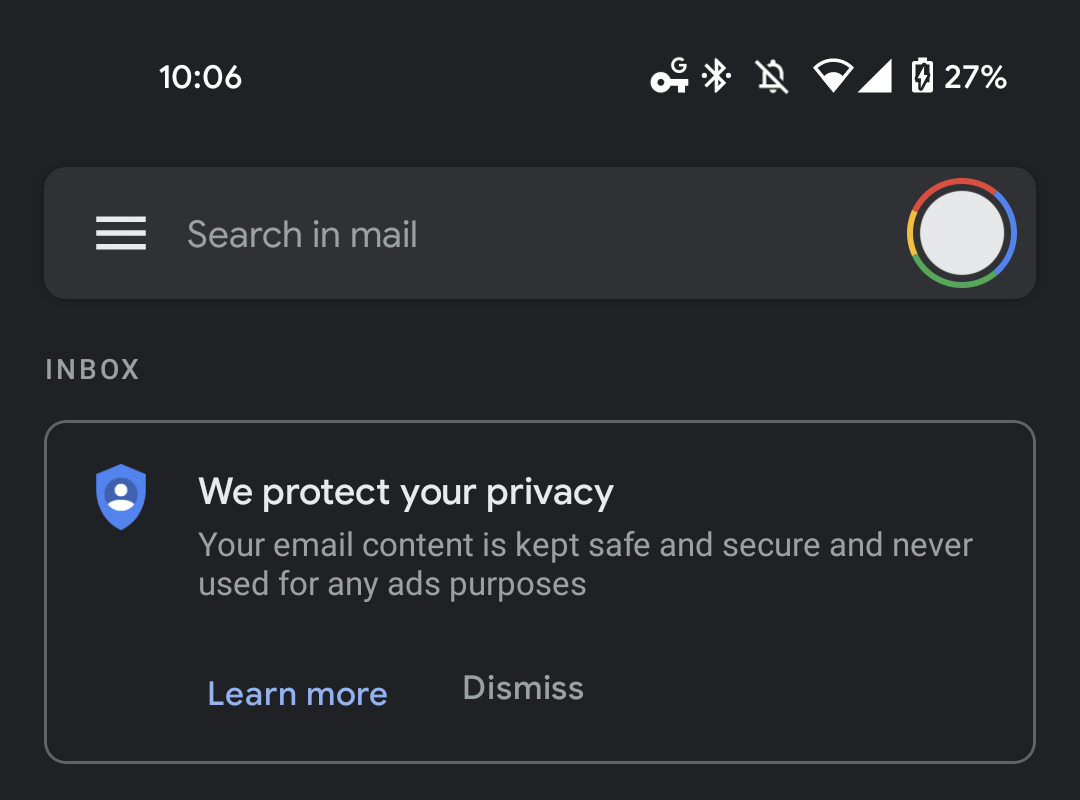The height and width of the screenshot is (800, 1080).
Task: Tap blank card area right of Dismiss
Action: point(800,690)
